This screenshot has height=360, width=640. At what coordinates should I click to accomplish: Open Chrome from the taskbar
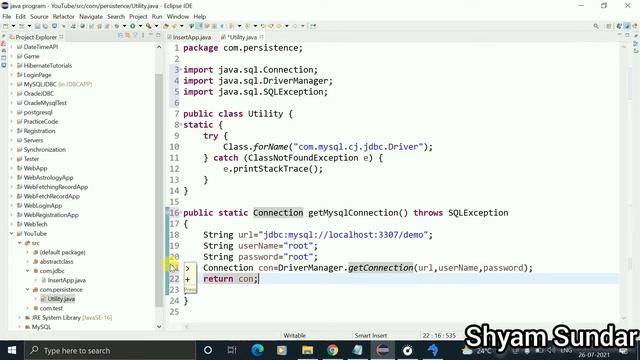point(332,350)
